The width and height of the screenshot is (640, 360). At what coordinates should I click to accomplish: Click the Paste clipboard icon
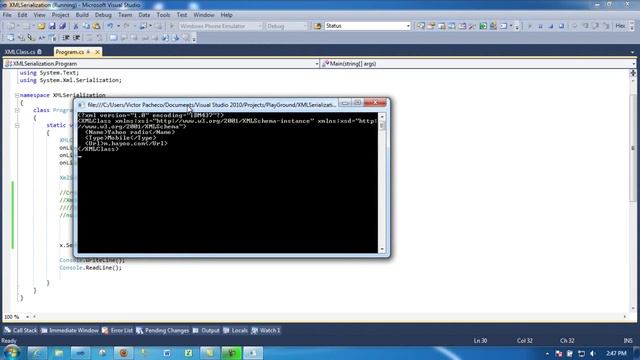97,26
